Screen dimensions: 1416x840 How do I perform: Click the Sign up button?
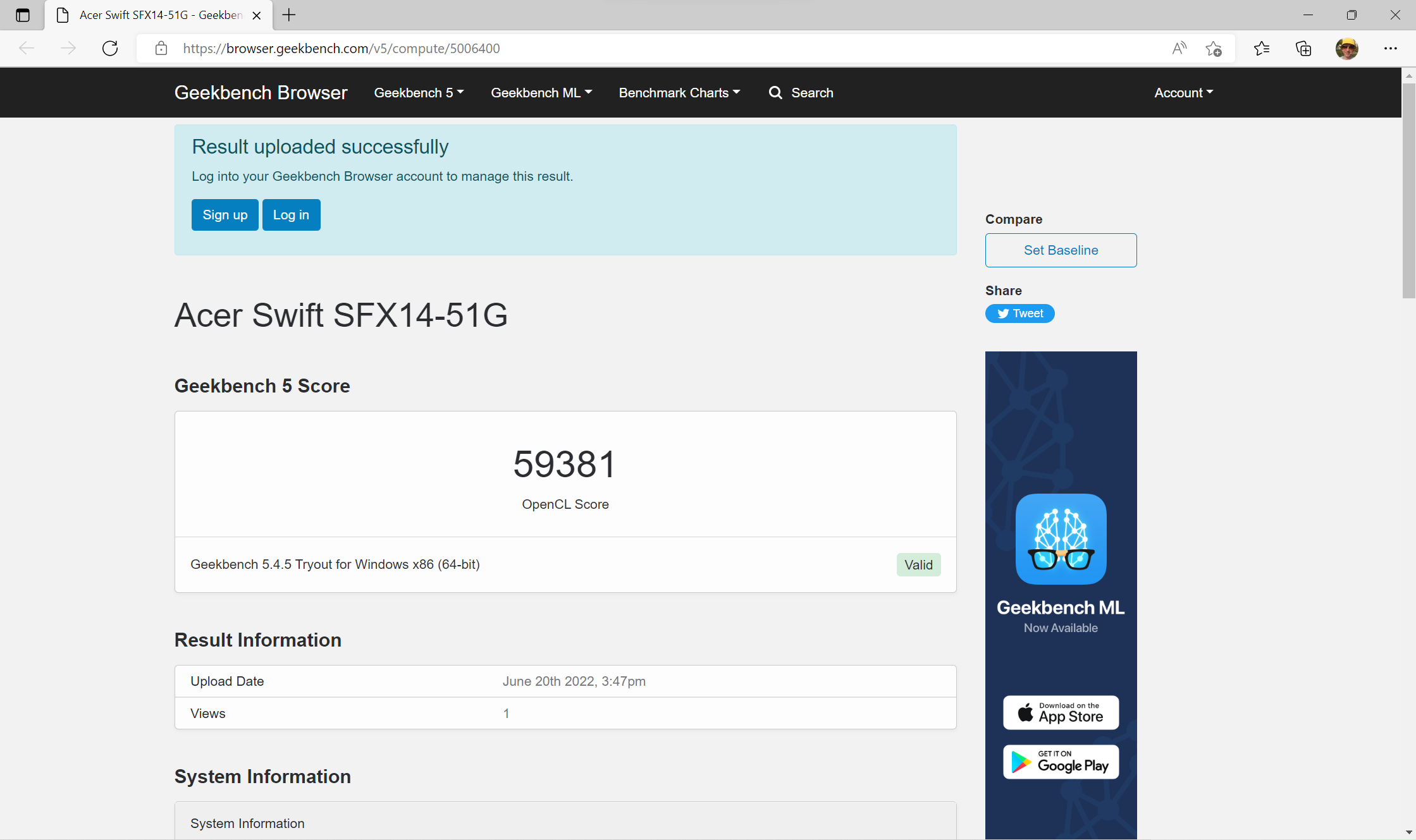(225, 214)
